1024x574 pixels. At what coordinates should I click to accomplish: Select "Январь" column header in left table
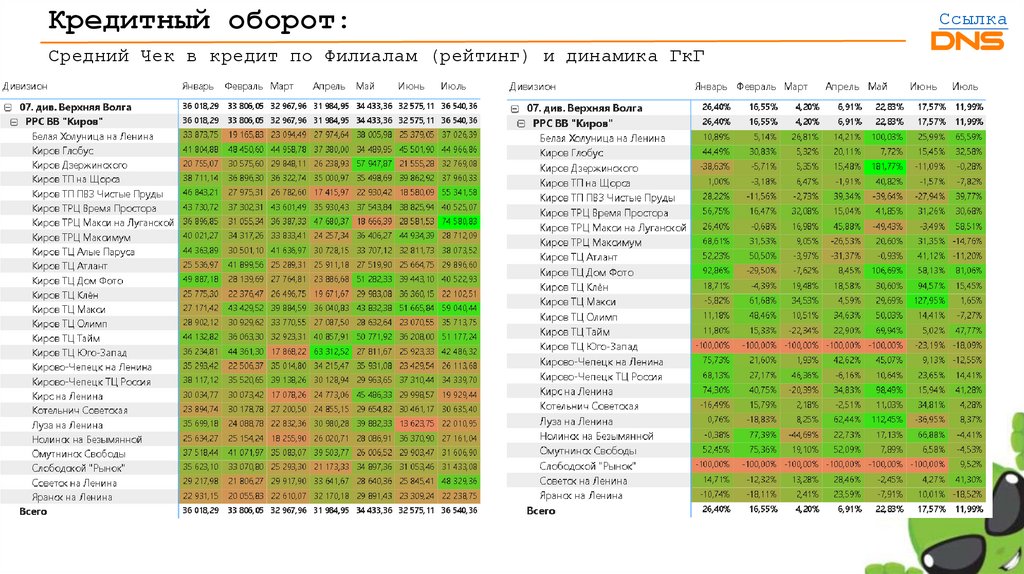(x=198, y=86)
